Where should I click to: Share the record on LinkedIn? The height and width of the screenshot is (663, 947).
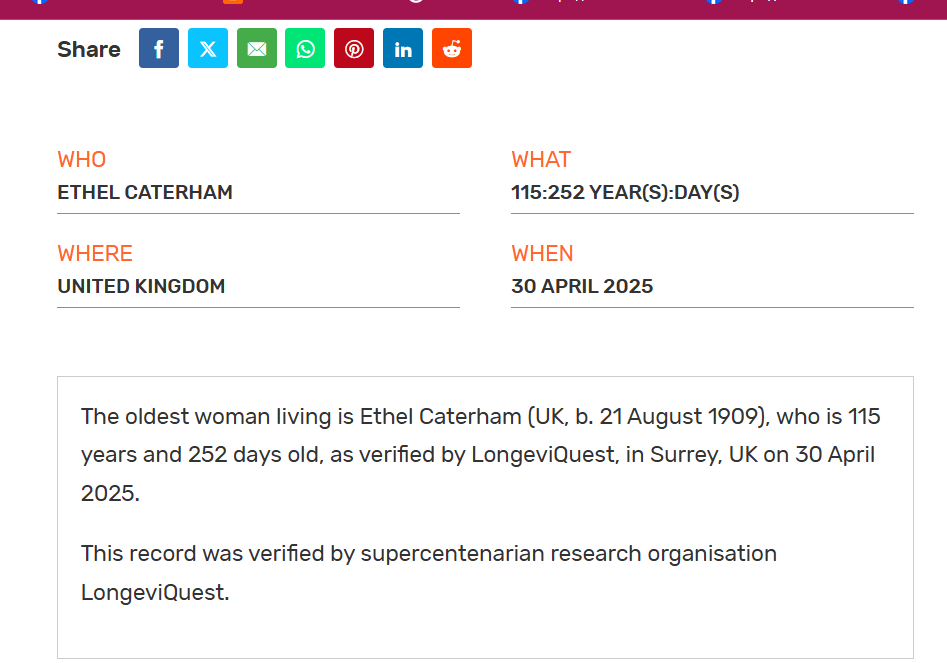pyautogui.click(x=403, y=48)
